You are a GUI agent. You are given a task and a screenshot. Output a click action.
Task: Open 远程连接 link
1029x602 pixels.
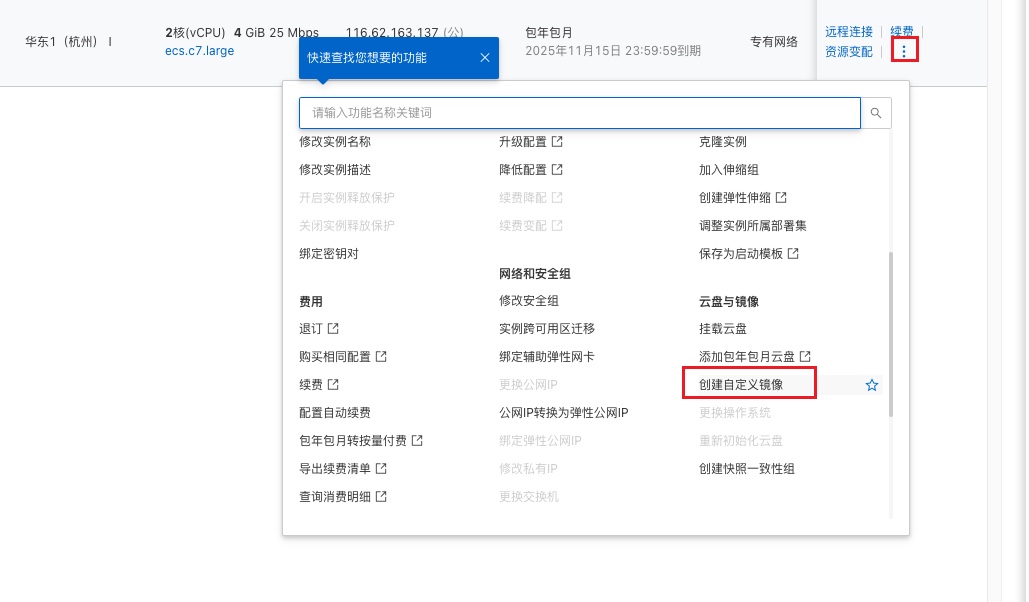tap(849, 32)
